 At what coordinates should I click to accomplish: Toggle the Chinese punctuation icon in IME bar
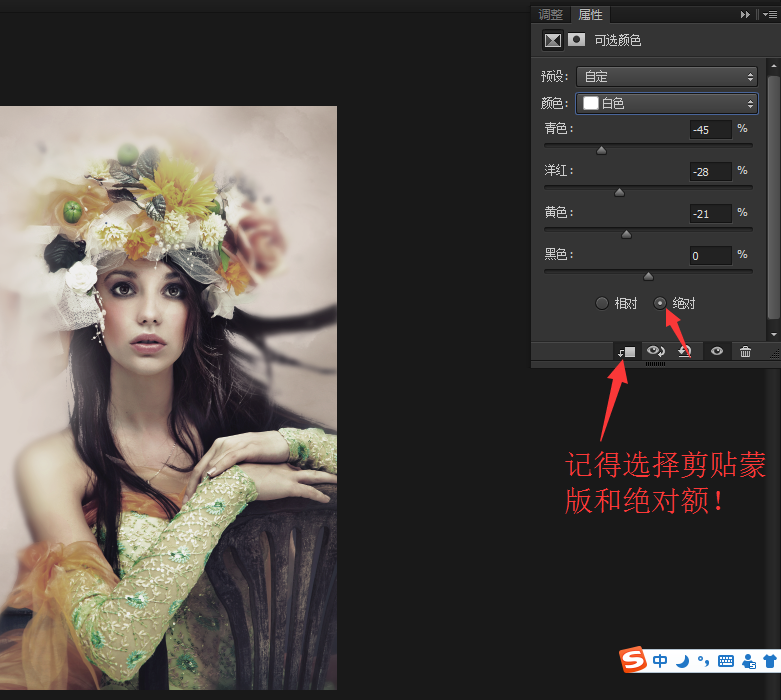point(703,661)
